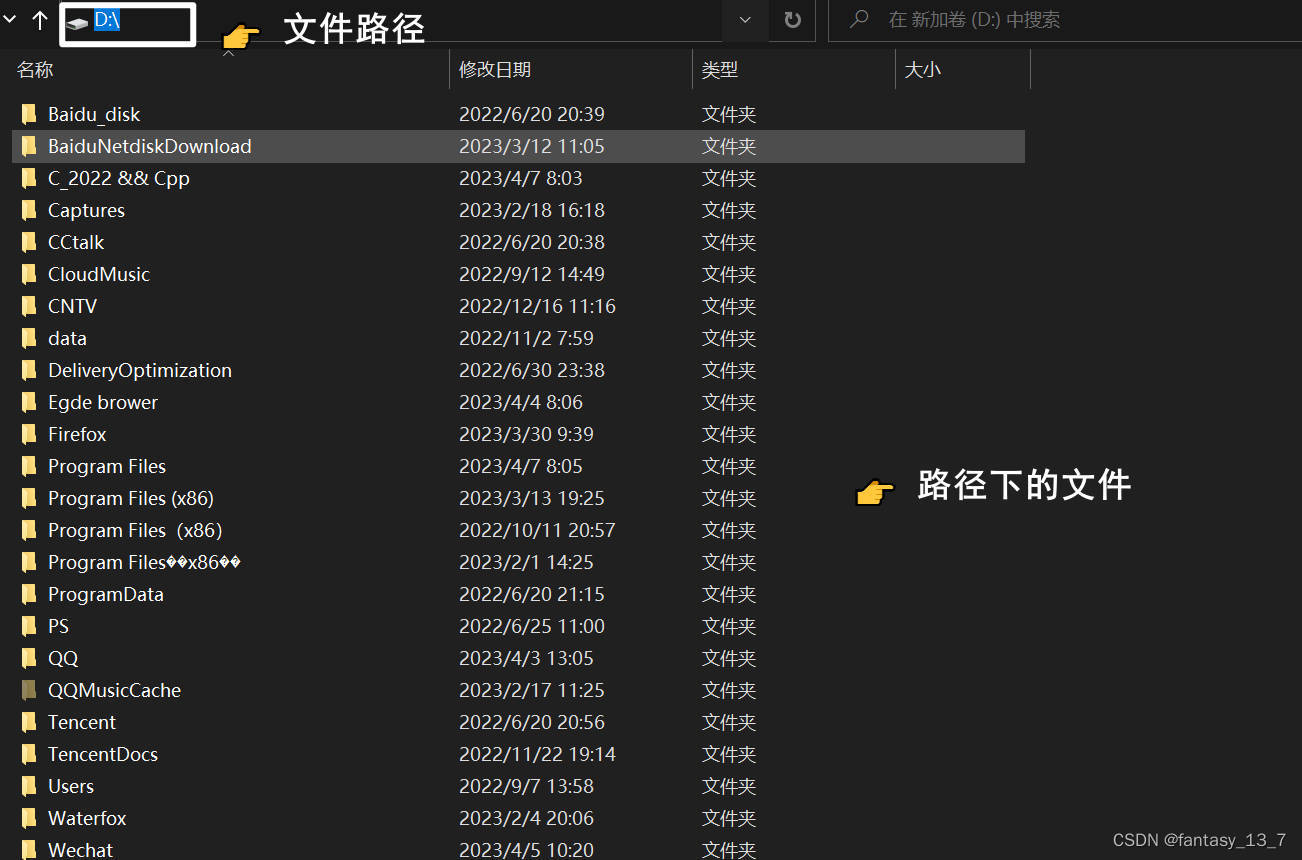The image size is (1302, 860).
Task: Click the Firefox folder icon
Action: pos(29,434)
